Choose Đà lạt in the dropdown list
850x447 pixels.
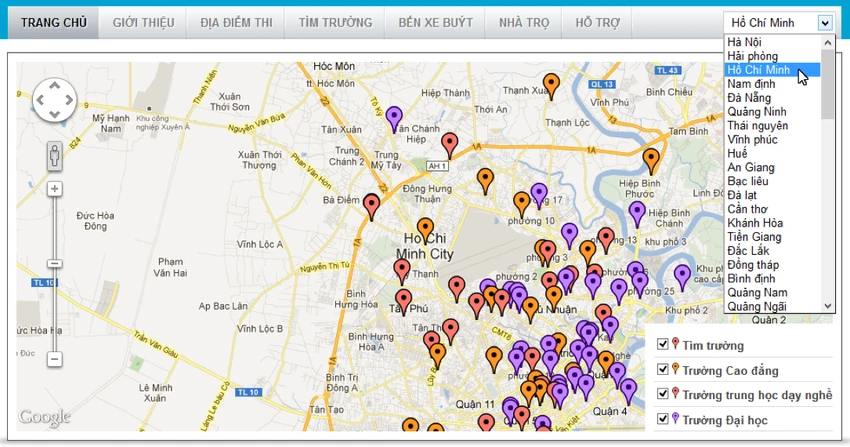(x=773, y=195)
